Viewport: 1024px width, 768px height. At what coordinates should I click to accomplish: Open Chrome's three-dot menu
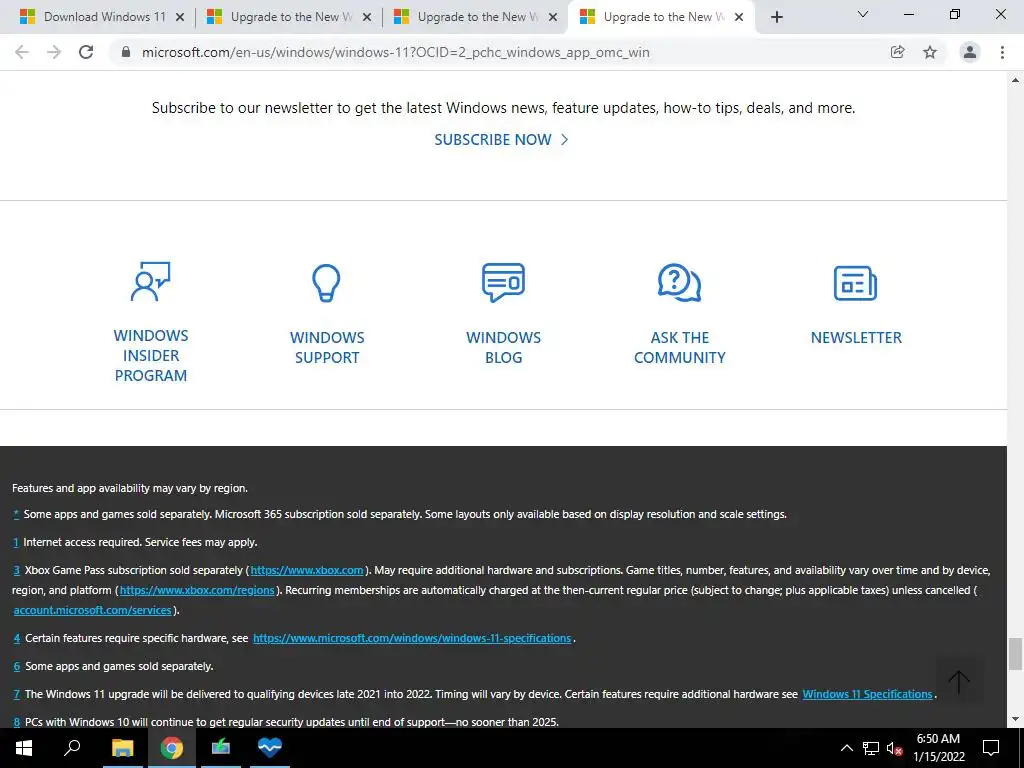1002,52
